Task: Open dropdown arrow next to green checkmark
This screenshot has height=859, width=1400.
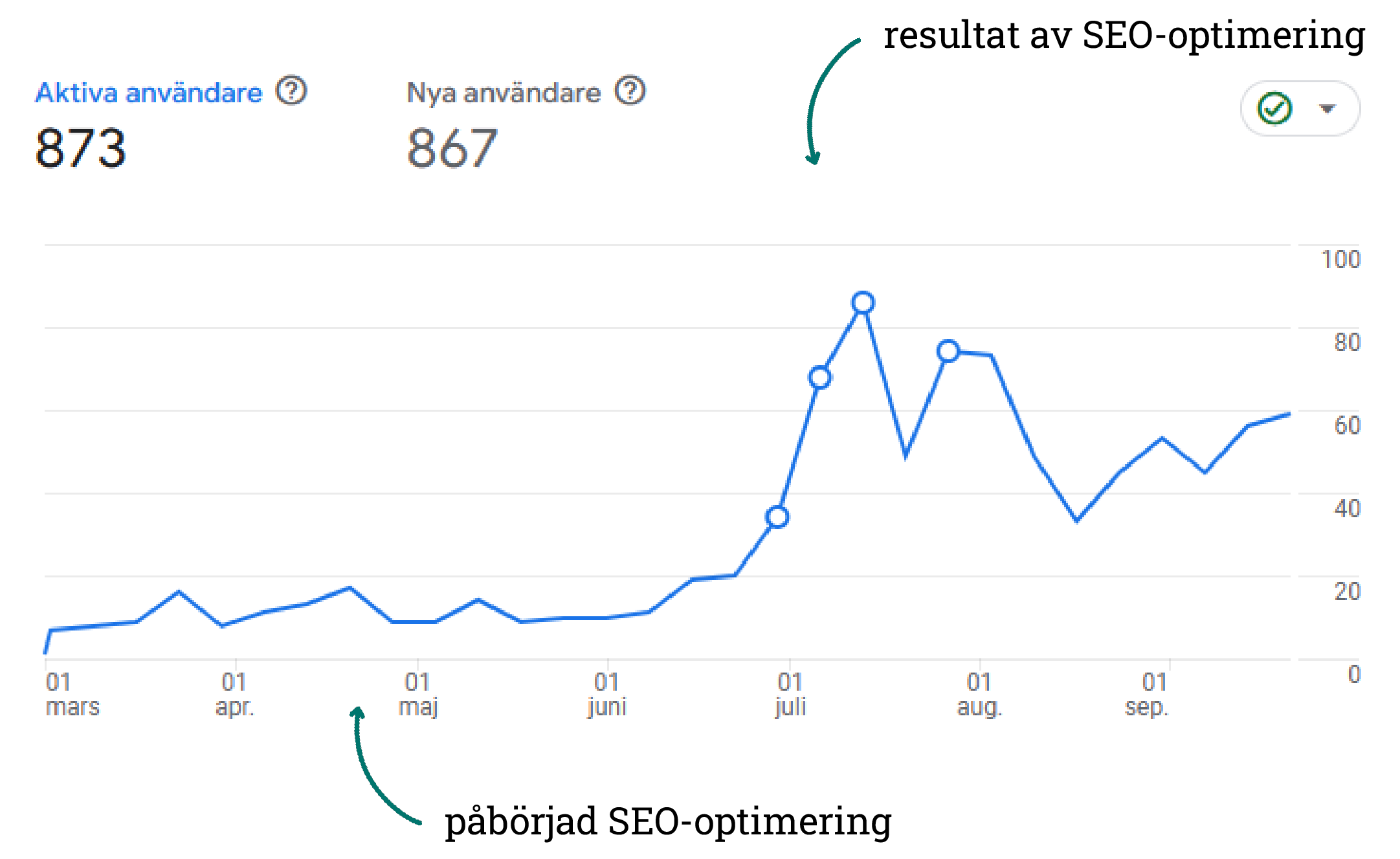Action: [x=1328, y=108]
